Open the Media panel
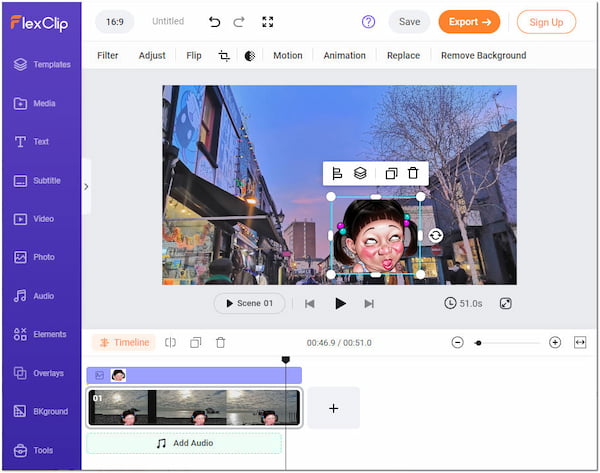Viewport: 600px width, 473px height. [34, 103]
